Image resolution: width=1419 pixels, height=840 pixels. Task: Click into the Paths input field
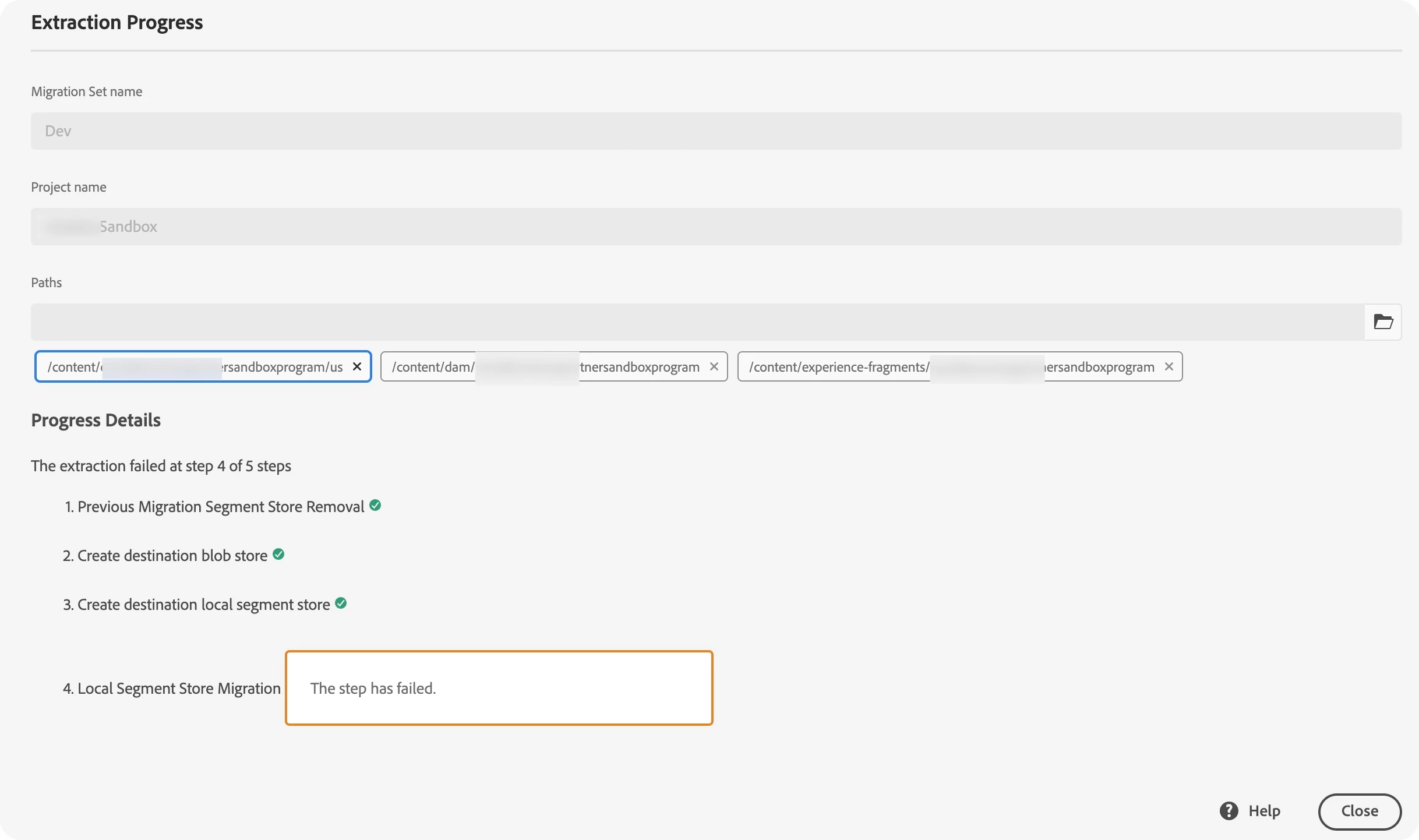click(x=697, y=322)
